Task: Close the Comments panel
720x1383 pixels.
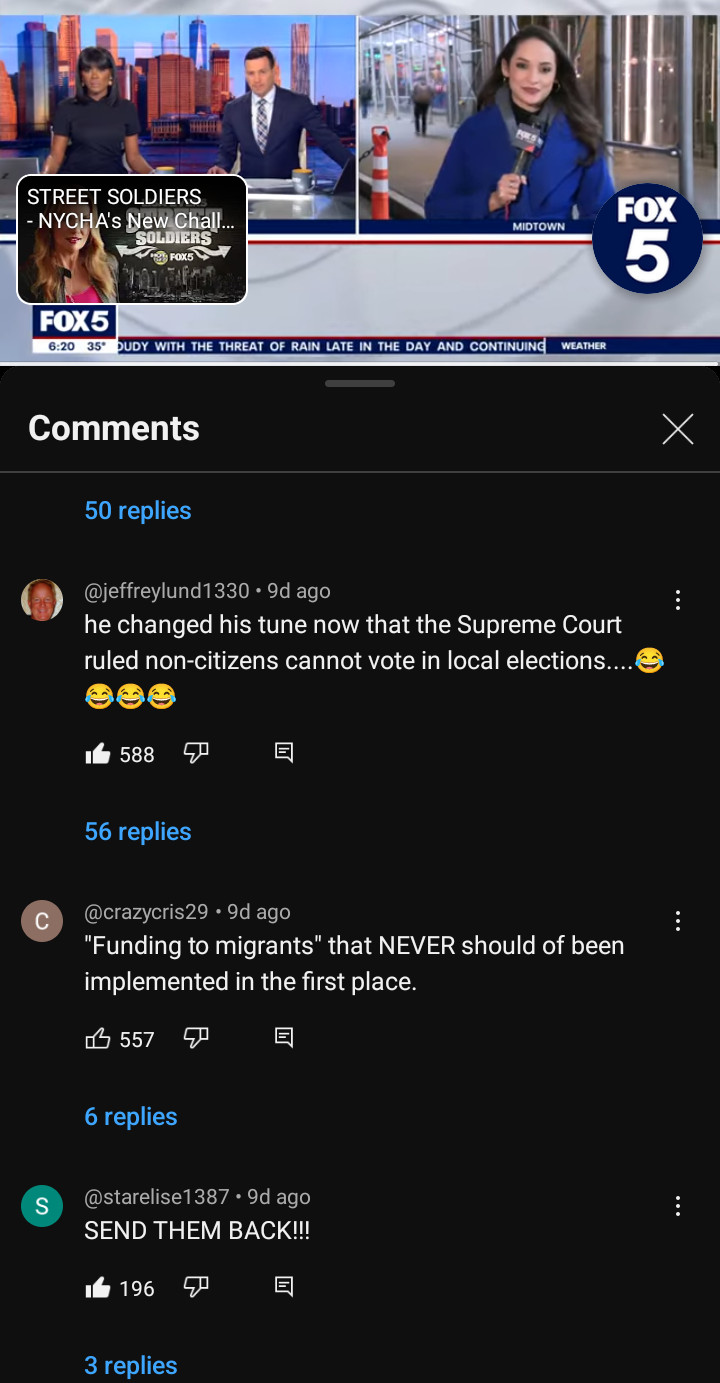Action: tap(678, 429)
